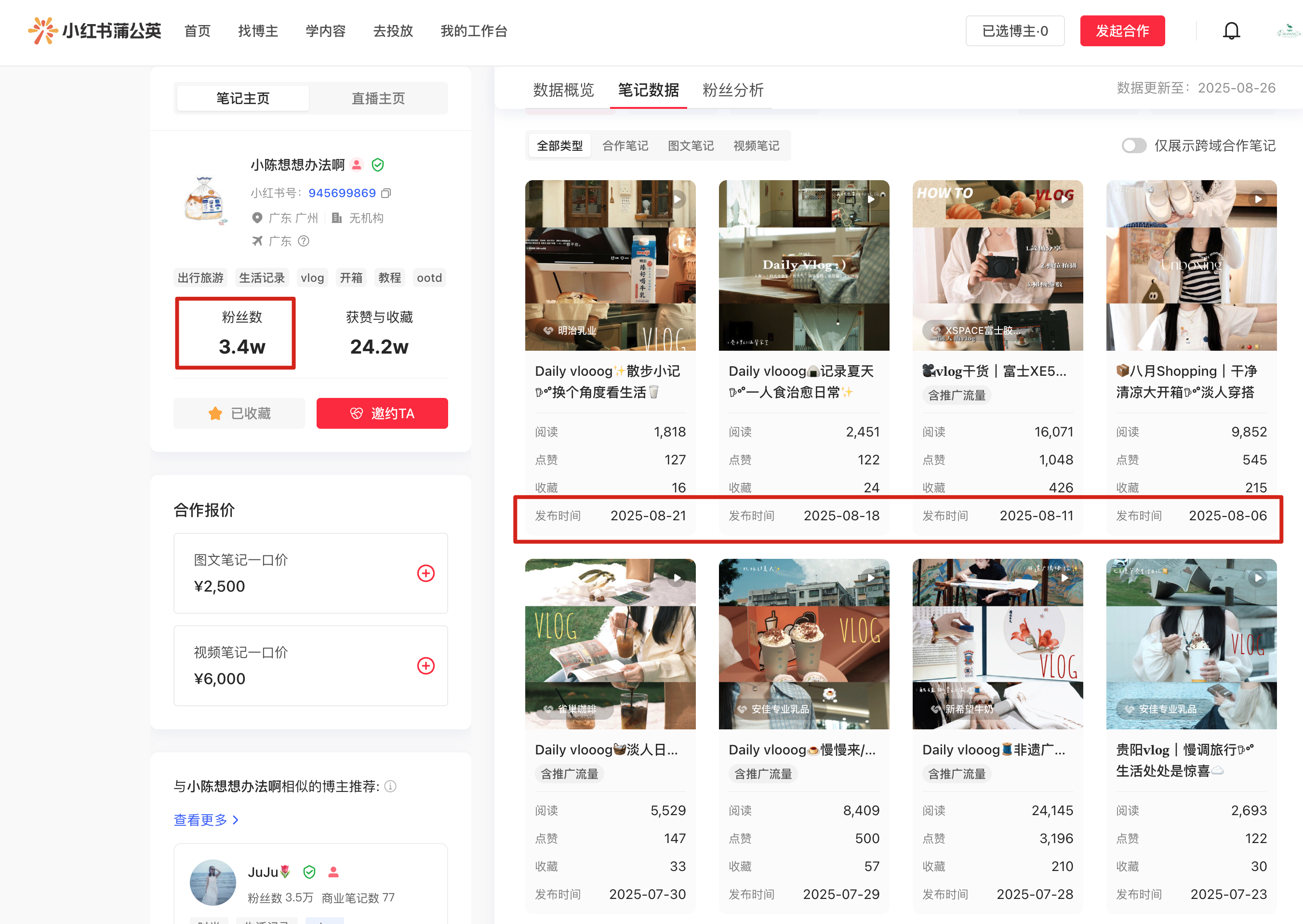The height and width of the screenshot is (924, 1303).
Task: Click the notification bell icon
Action: (x=1231, y=31)
